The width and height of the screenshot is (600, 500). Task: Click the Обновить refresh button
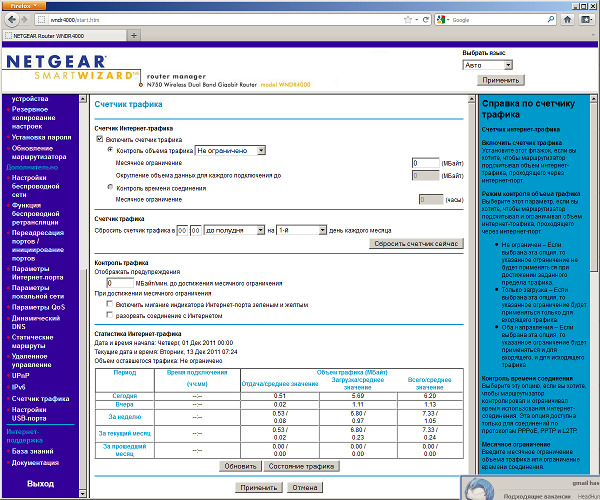click(240, 466)
